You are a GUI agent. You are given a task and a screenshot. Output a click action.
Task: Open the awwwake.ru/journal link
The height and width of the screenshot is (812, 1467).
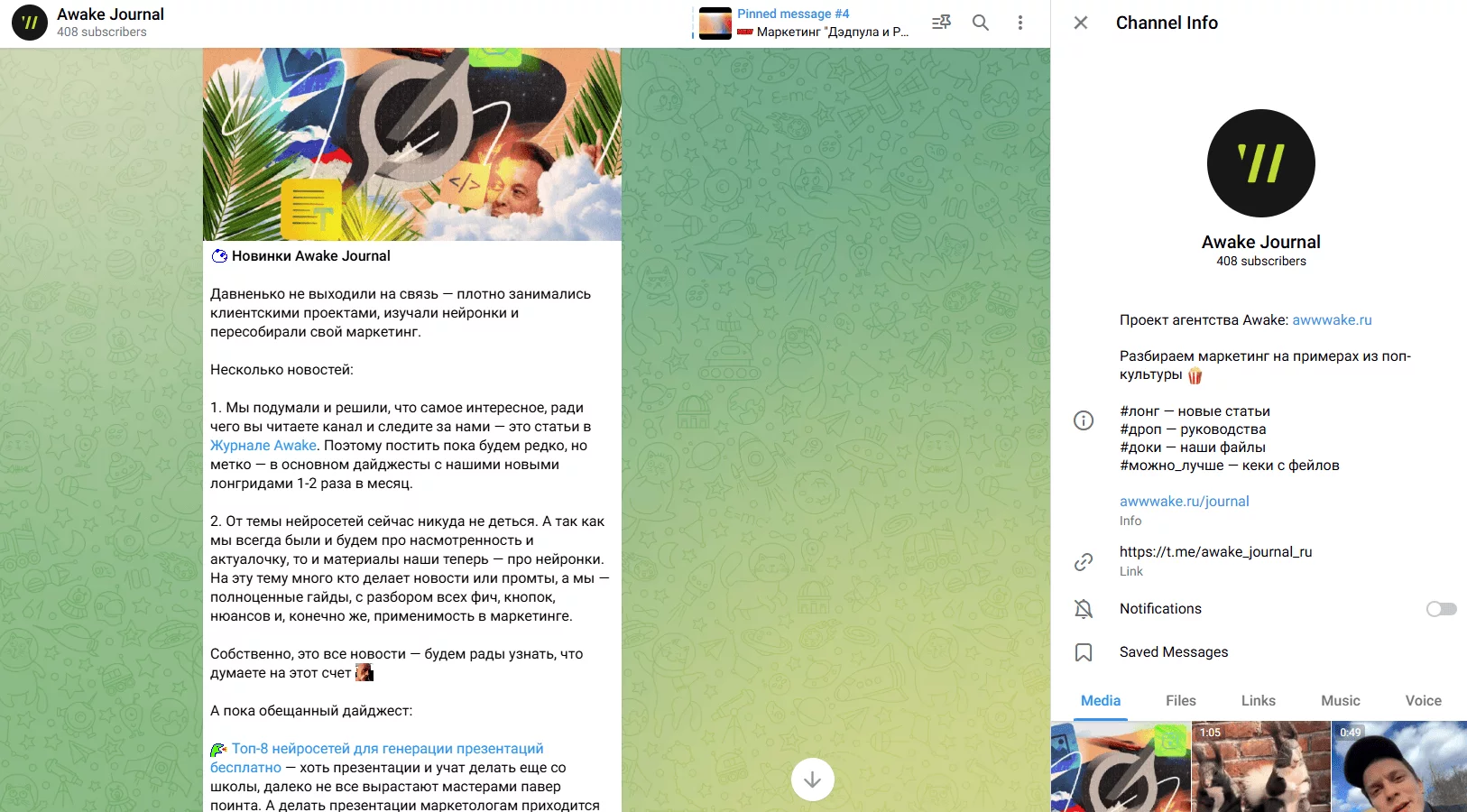pyautogui.click(x=1184, y=502)
